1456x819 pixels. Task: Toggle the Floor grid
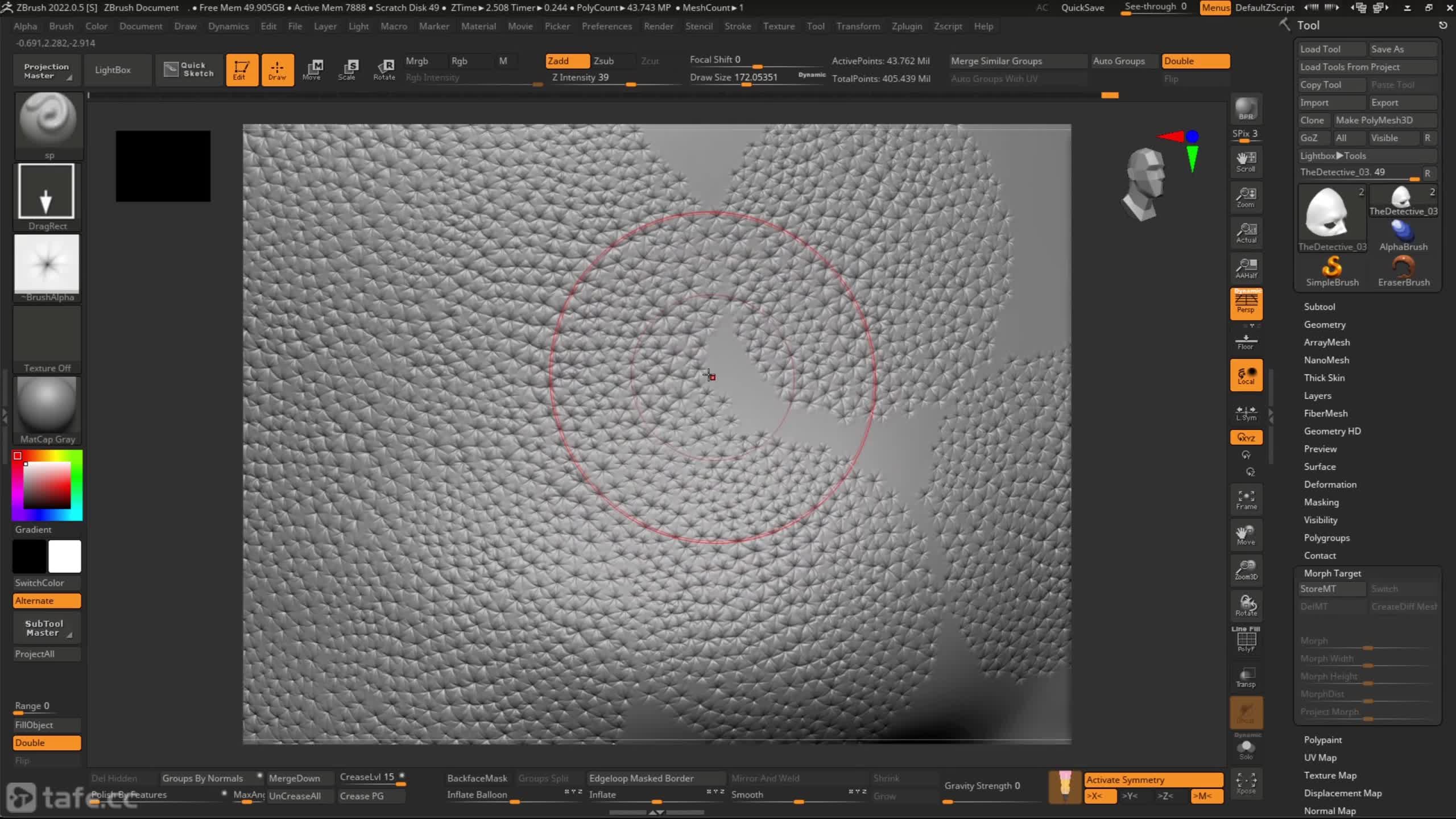coord(1246,341)
